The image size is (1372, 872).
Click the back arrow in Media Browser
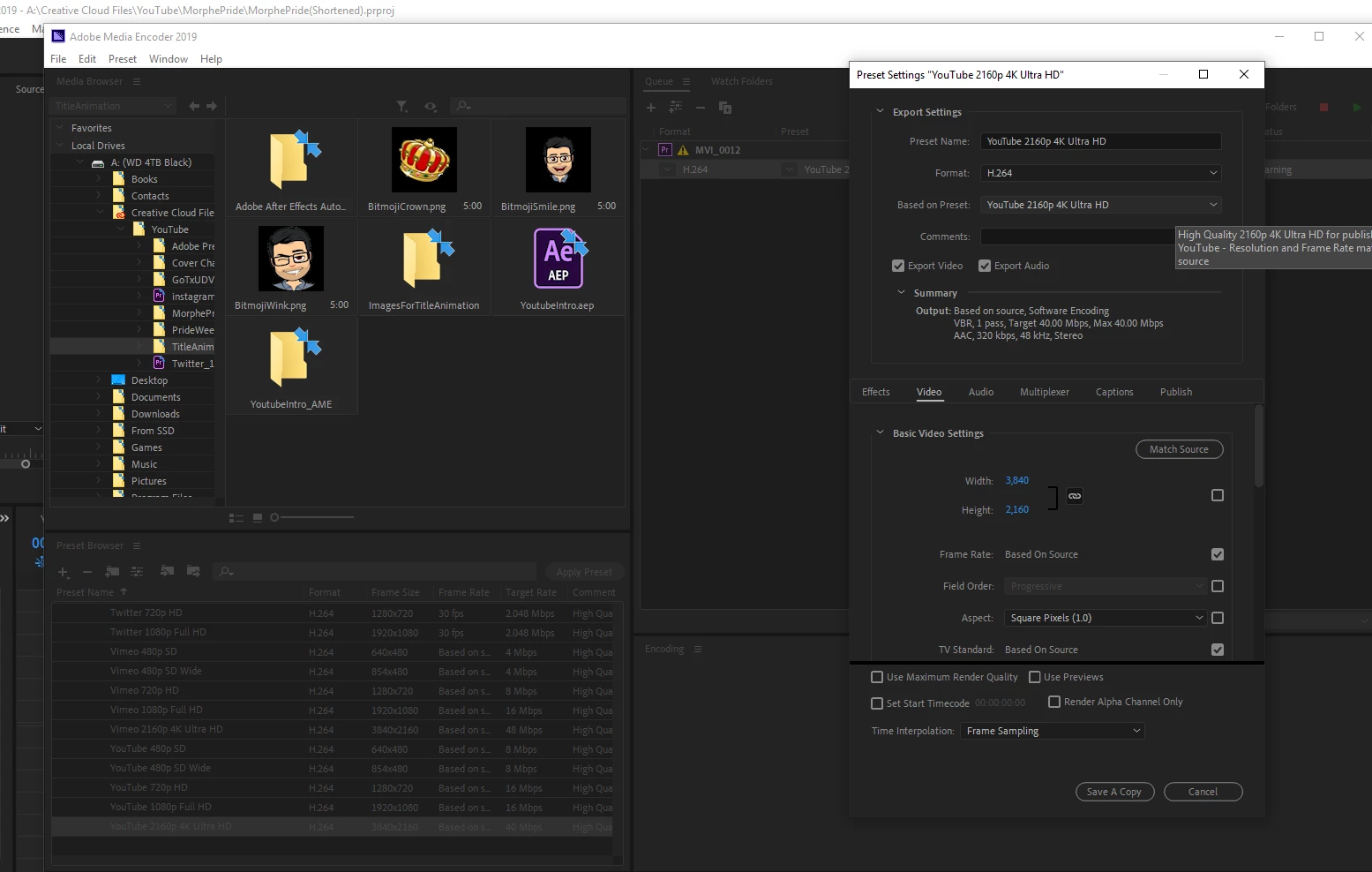point(193,106)
